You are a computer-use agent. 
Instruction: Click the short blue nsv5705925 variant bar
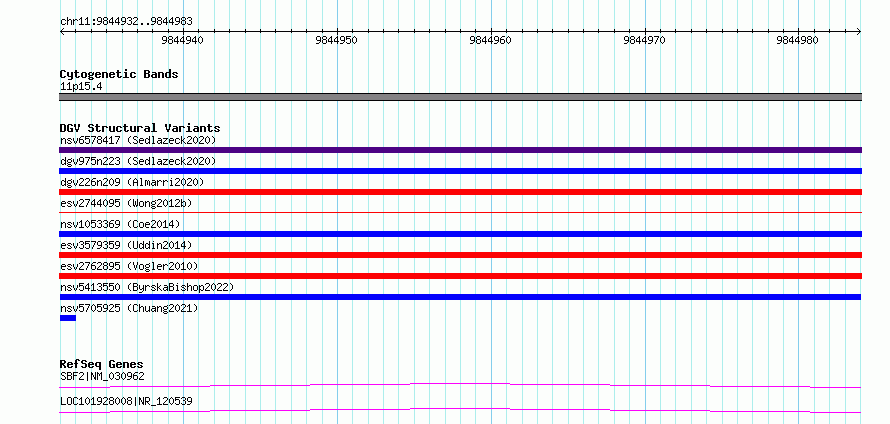[68, 318]
